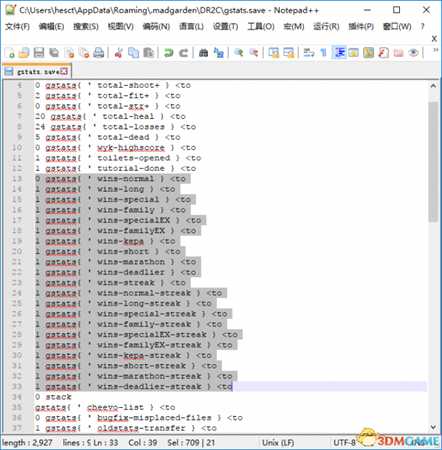Toggle the highlighted indent guide button
The height and width of the screenshot is (450, 442).
(339, 52)
